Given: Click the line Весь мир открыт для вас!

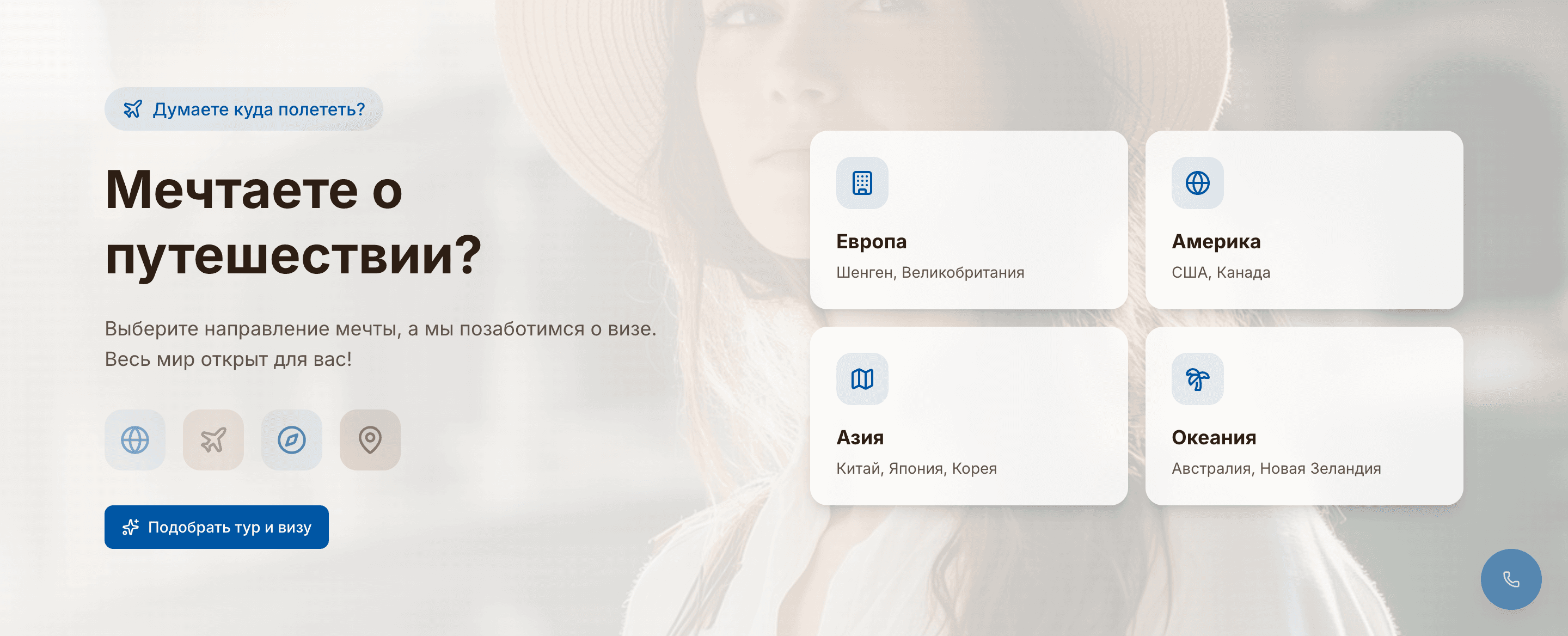Looking at the screenshot, I should point(228,359).
